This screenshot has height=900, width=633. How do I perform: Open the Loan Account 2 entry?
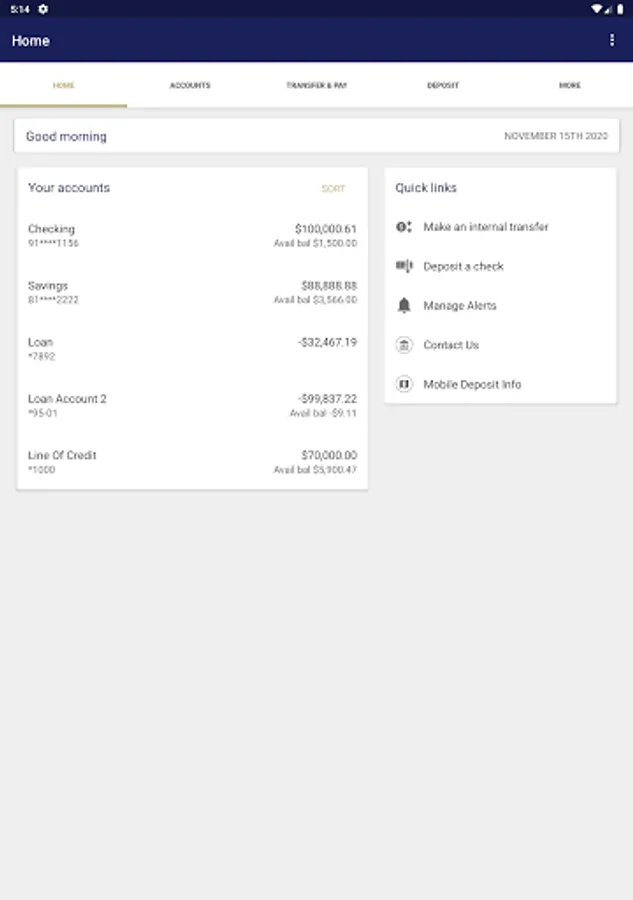click(192, 405)
